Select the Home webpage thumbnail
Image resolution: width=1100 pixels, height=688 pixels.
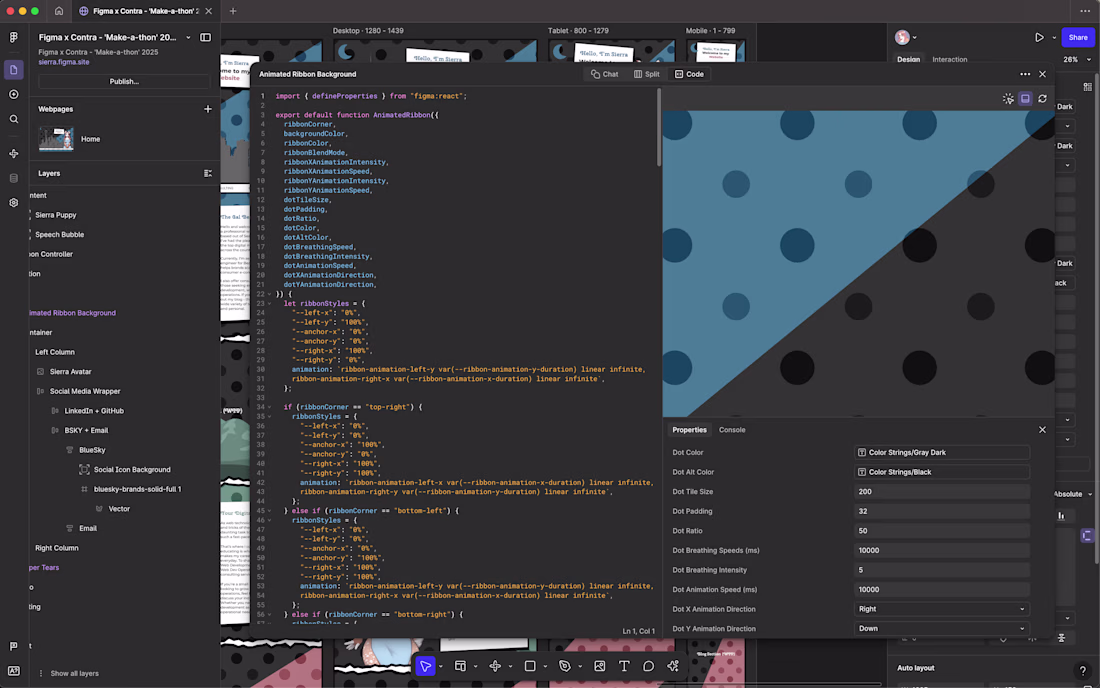56,139
